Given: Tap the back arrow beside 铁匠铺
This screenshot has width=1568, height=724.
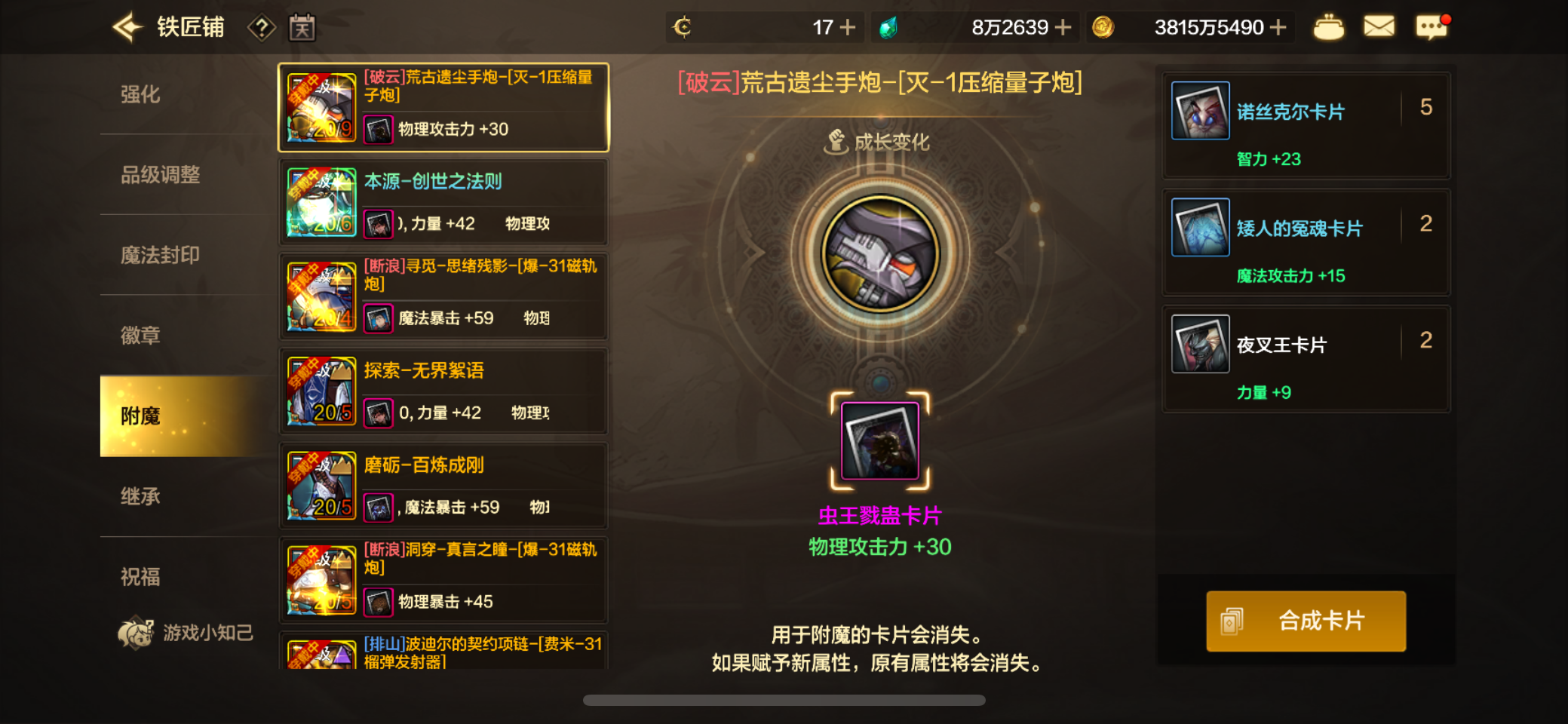Looking at the screenshot, I should point(127,28).
